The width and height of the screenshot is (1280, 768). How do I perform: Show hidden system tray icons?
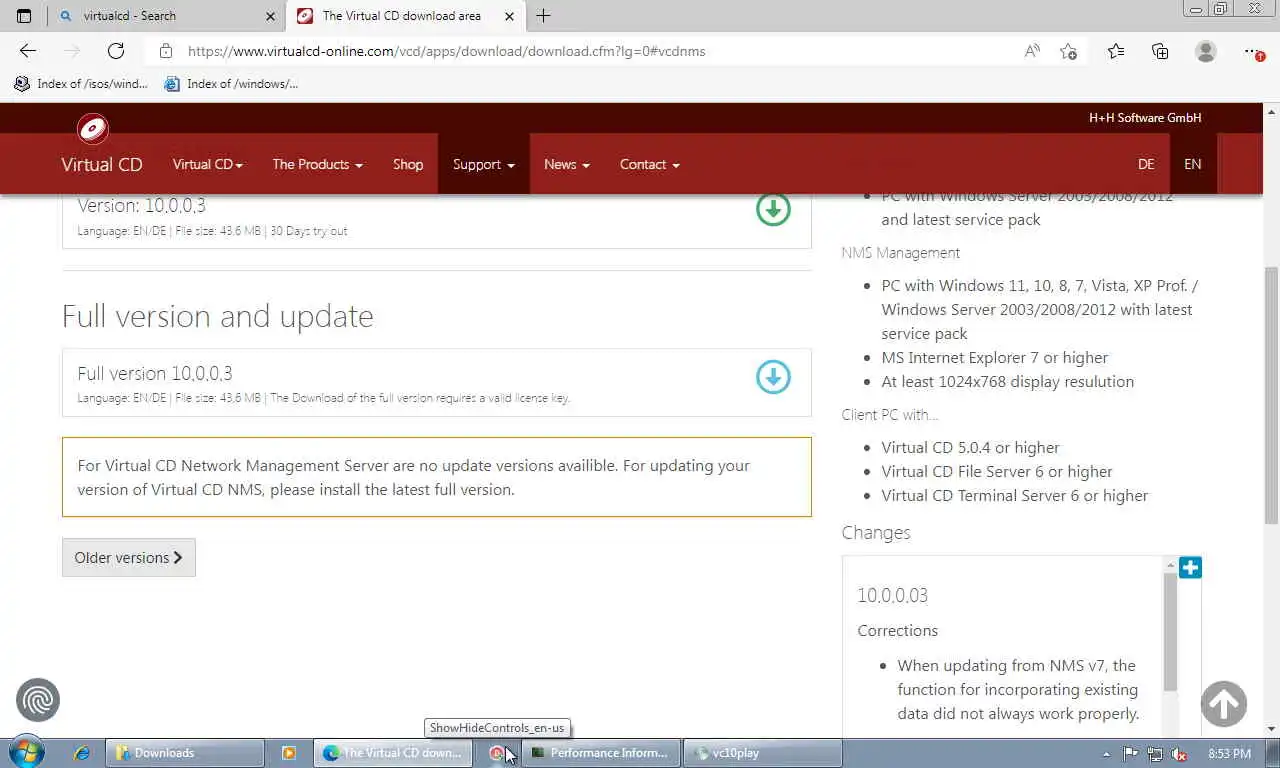pos(1106,754)
